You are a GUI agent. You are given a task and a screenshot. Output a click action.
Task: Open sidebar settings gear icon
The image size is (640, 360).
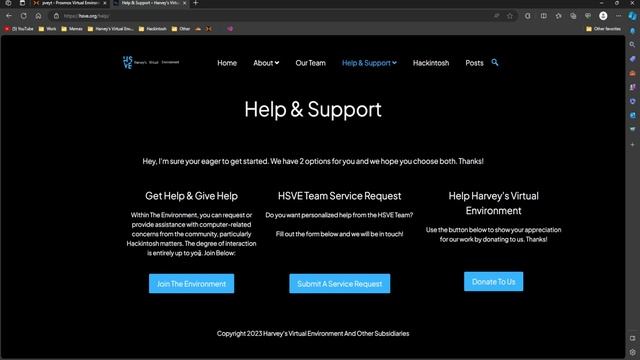coord(632,352)
